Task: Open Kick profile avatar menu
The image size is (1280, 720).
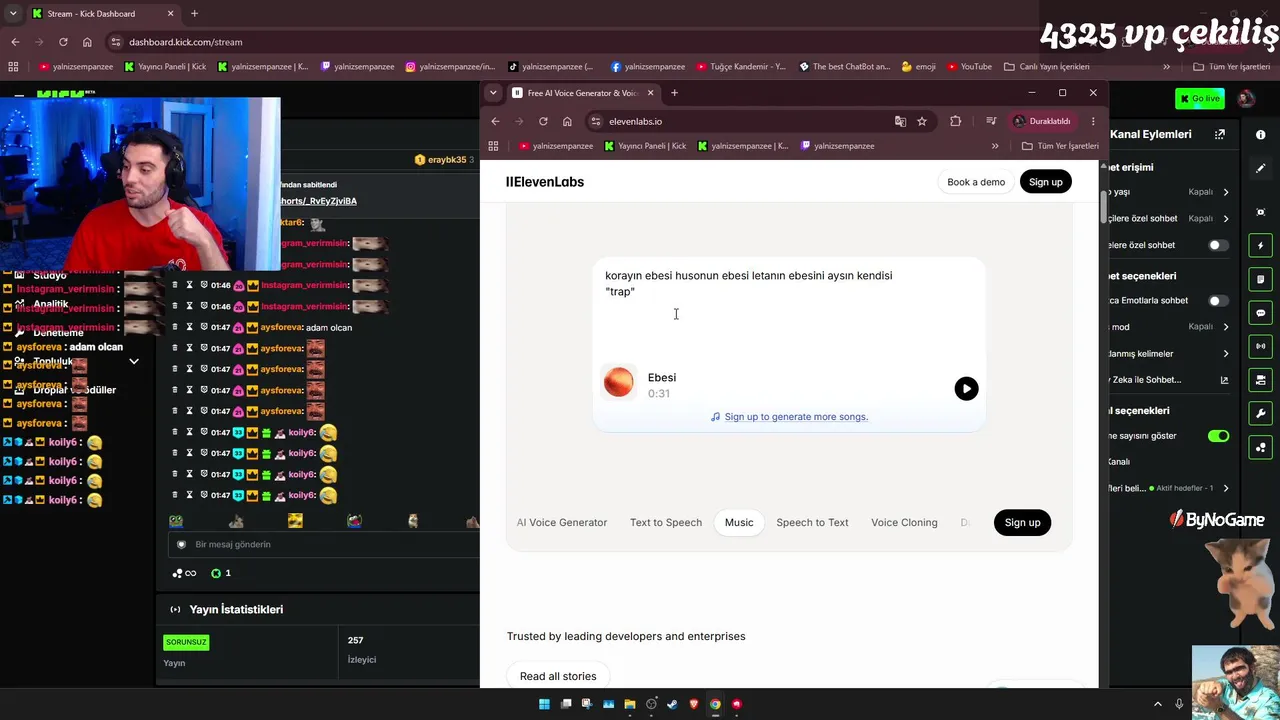Action: coord(1245,98)
